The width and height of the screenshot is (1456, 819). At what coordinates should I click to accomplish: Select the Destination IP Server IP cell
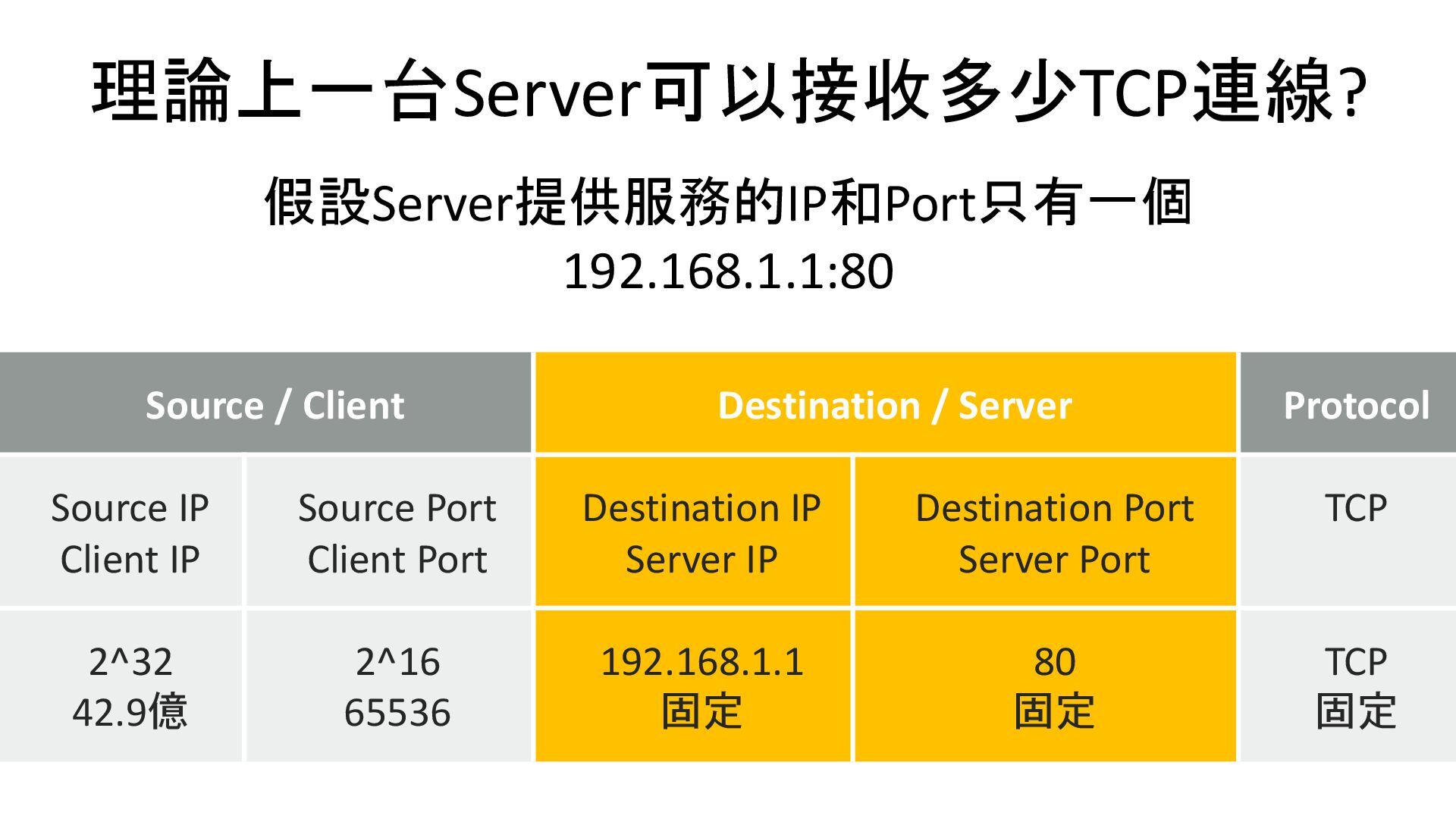(693, 532)
